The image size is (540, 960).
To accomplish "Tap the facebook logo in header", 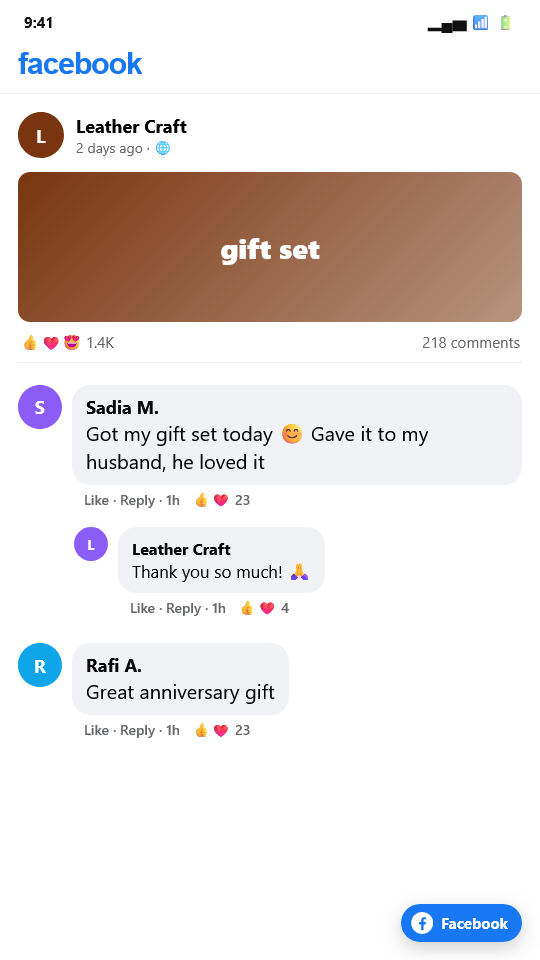I will [80, 64].
